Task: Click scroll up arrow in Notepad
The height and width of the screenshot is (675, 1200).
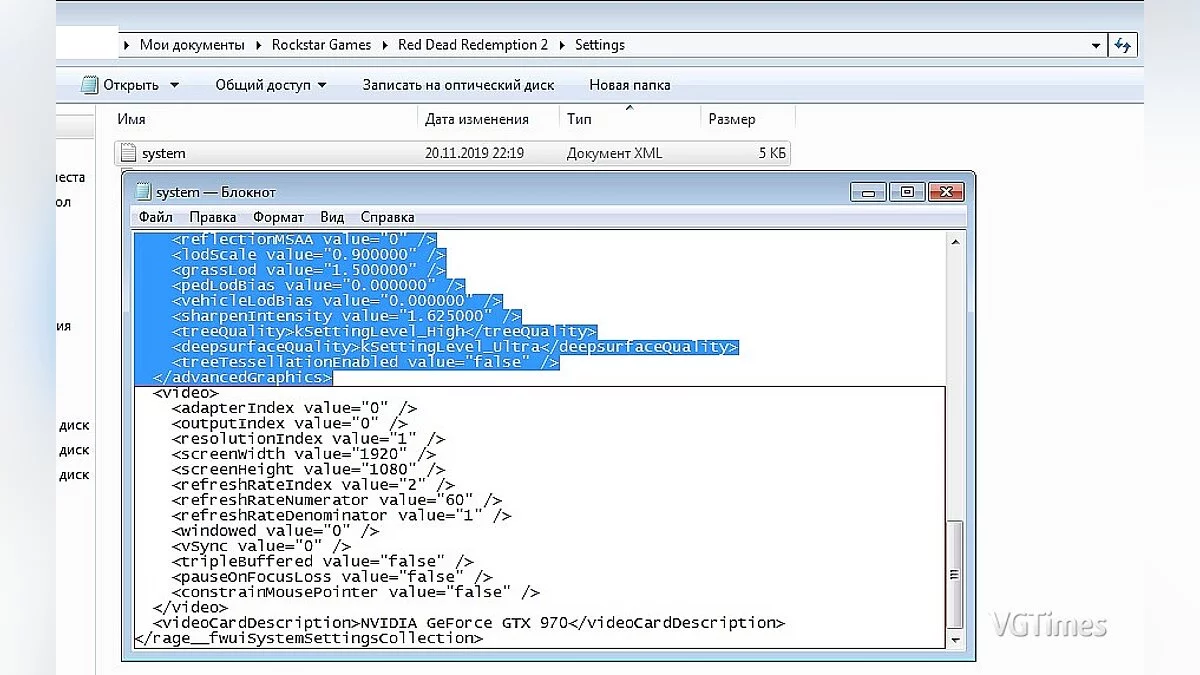Action: point(954,241)
